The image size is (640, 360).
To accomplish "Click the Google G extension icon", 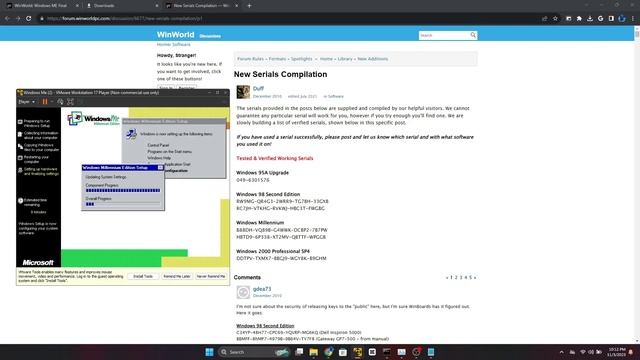I will [x=600, y=18].
